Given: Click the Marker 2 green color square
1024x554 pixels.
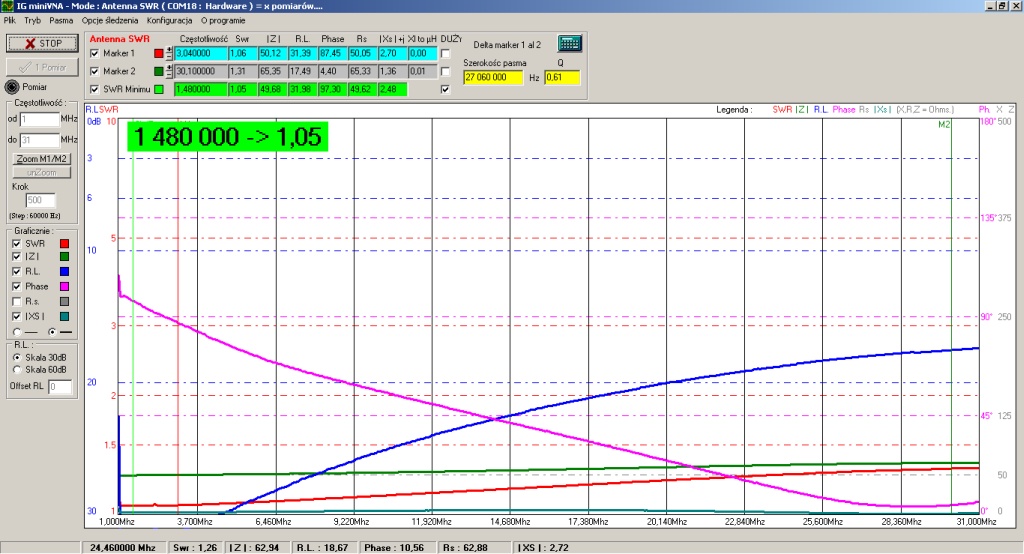Looking at the screenshot, I should click(x=158, y=71).
